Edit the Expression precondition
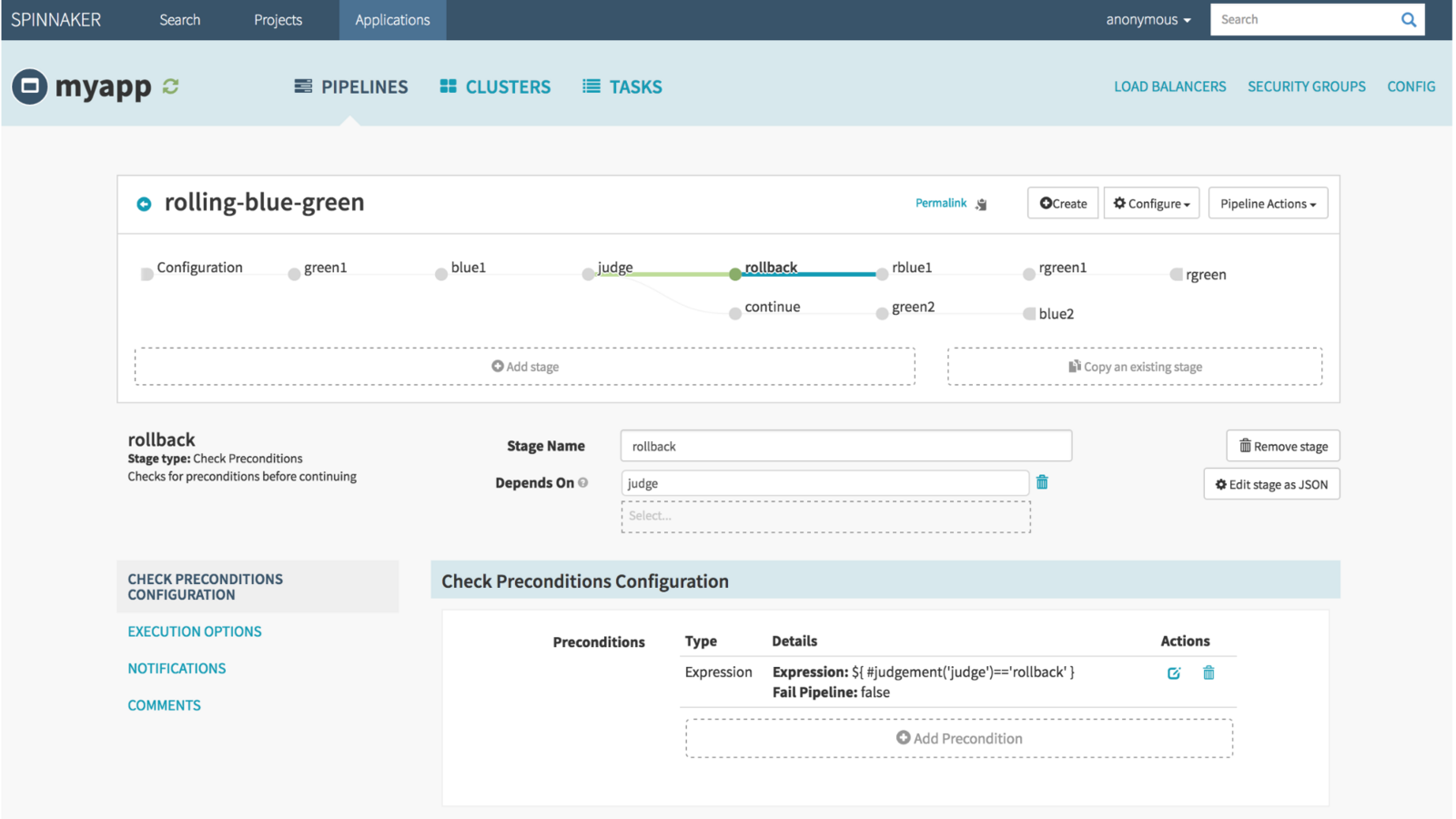 click(x=1174, y=673)
